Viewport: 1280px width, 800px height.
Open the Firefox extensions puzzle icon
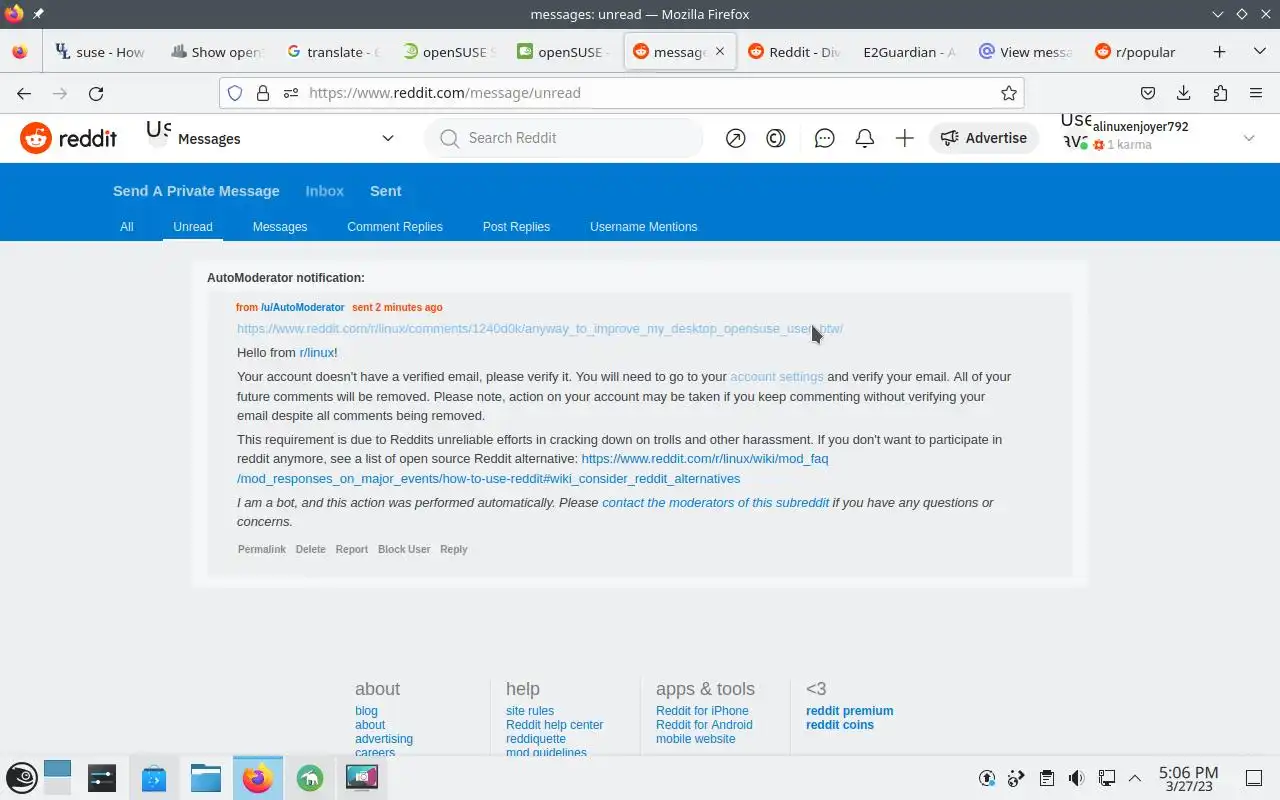point(1220,93)
